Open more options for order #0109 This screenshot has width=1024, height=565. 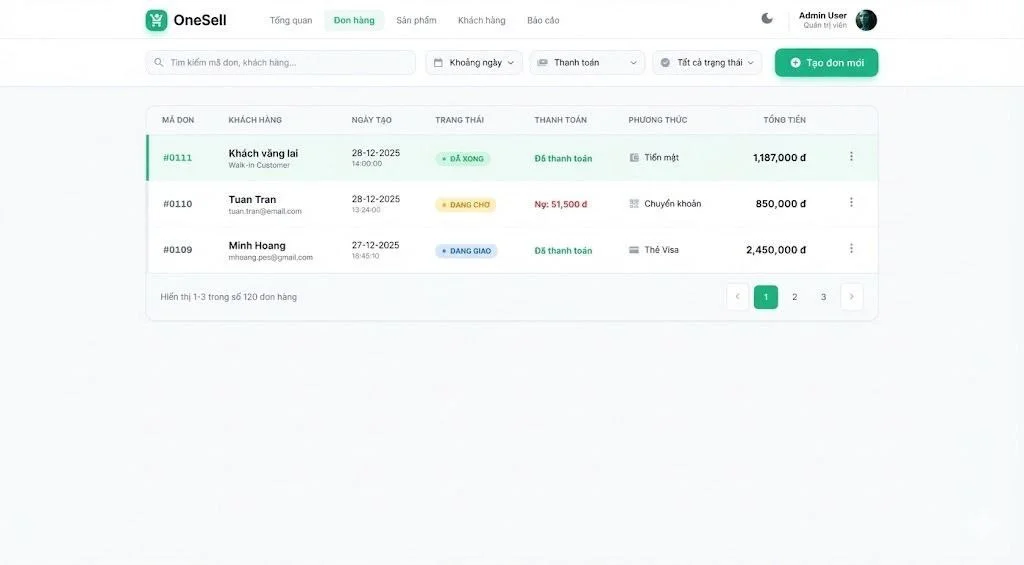(x=851, y=249)
